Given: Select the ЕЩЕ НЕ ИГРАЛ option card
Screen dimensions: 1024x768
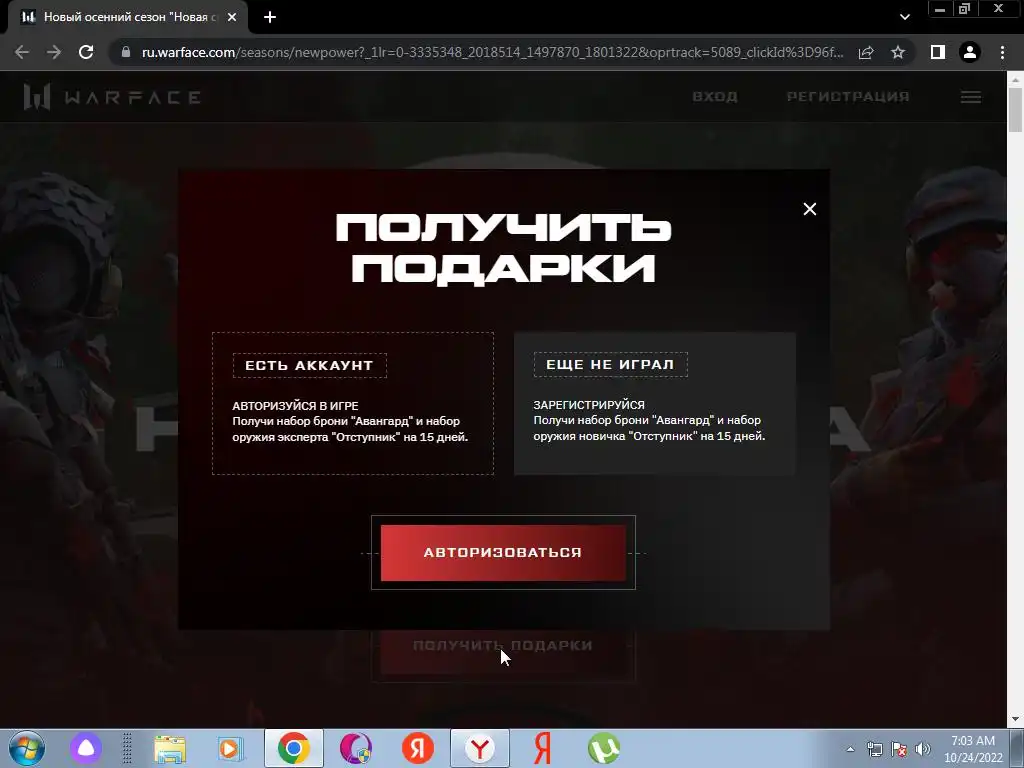Looking at the screenshot, I should click(655, 404).
